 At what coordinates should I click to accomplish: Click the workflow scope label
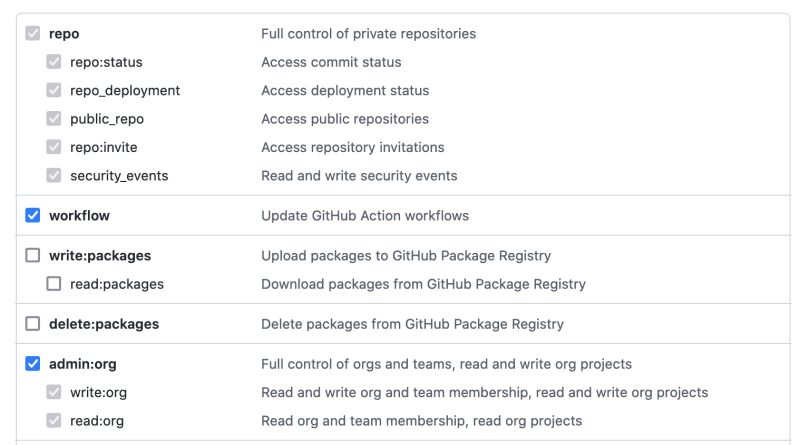tap(79, 215)
